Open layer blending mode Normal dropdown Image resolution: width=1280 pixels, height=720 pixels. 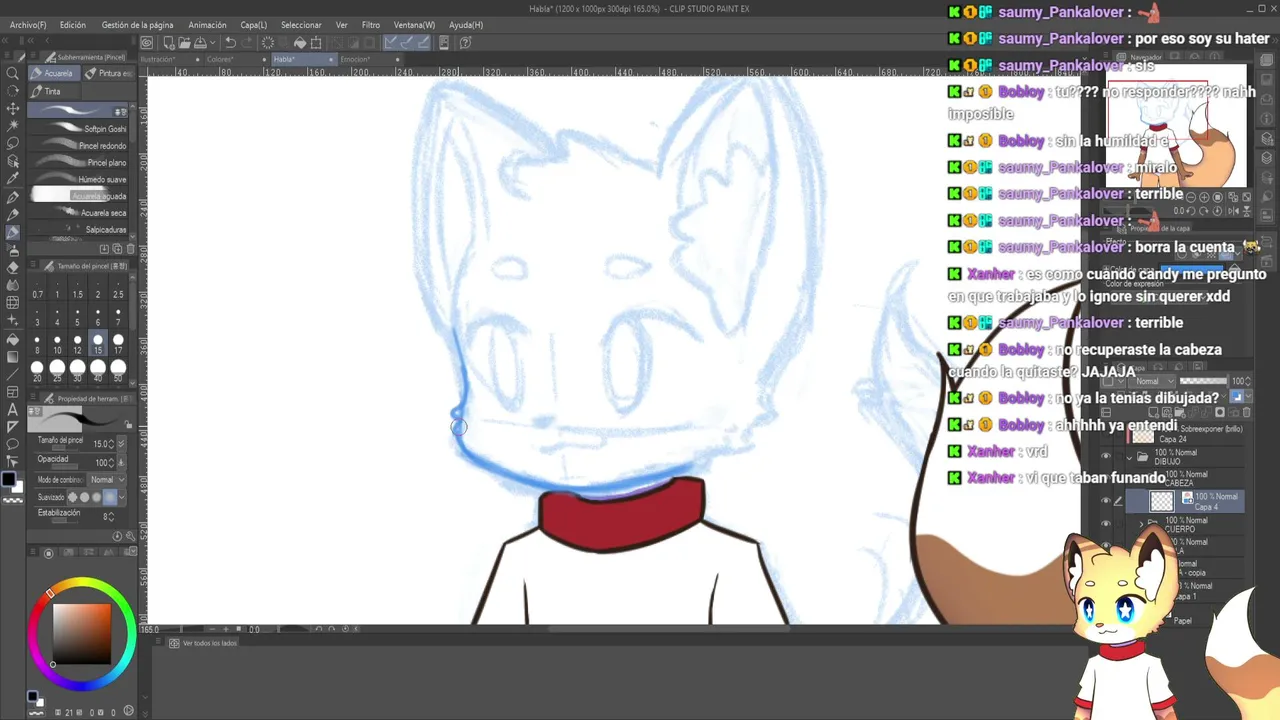tap(1152, 381)
